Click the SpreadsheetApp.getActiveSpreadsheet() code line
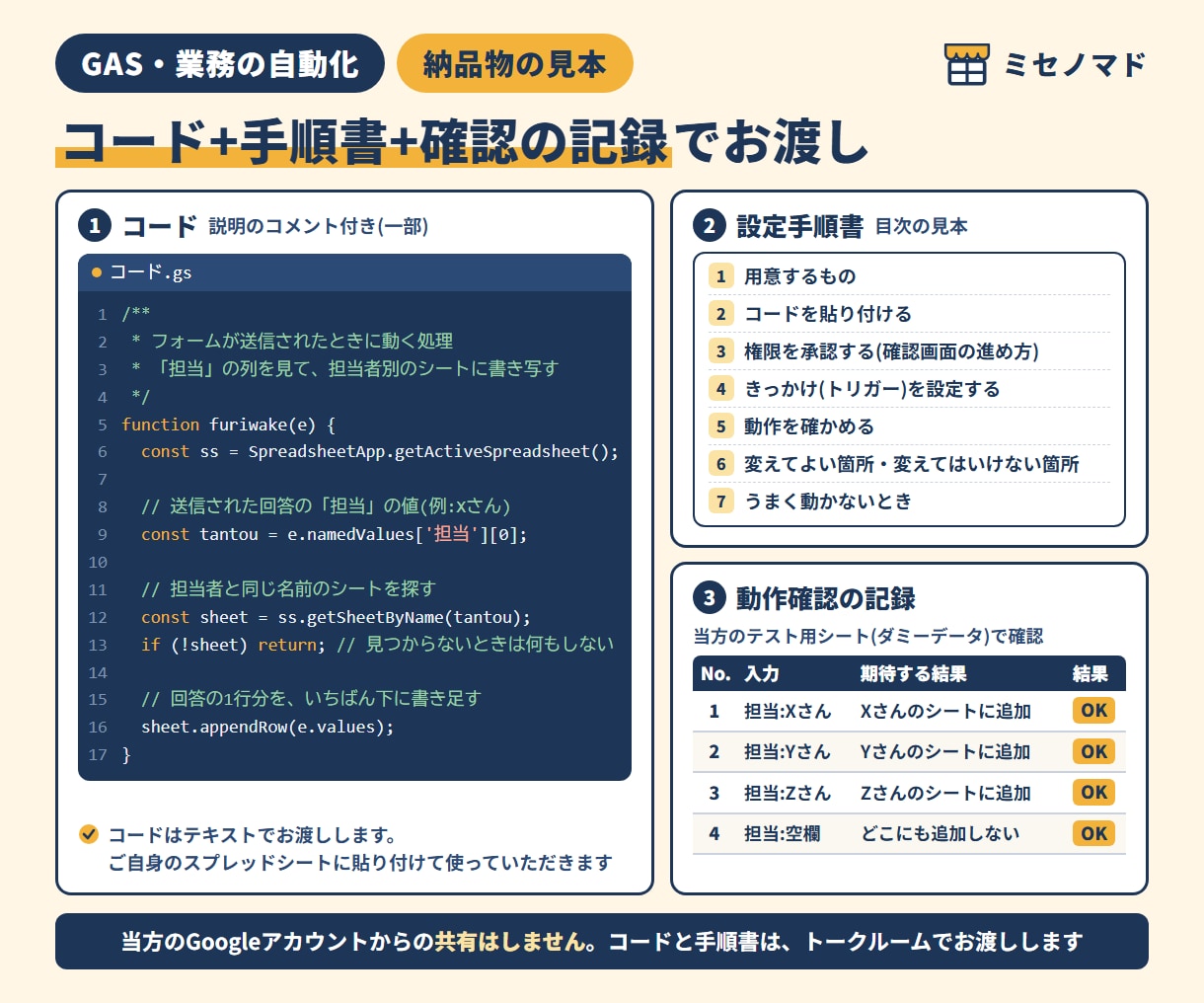Image resolution: width=1204 pixels, height=1003 pixels. pos(380,451)
